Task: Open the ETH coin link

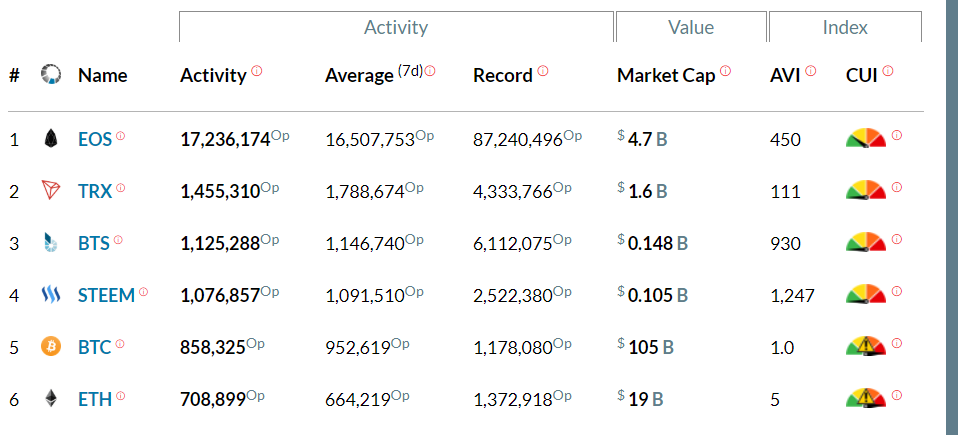Action: point(95,400)
